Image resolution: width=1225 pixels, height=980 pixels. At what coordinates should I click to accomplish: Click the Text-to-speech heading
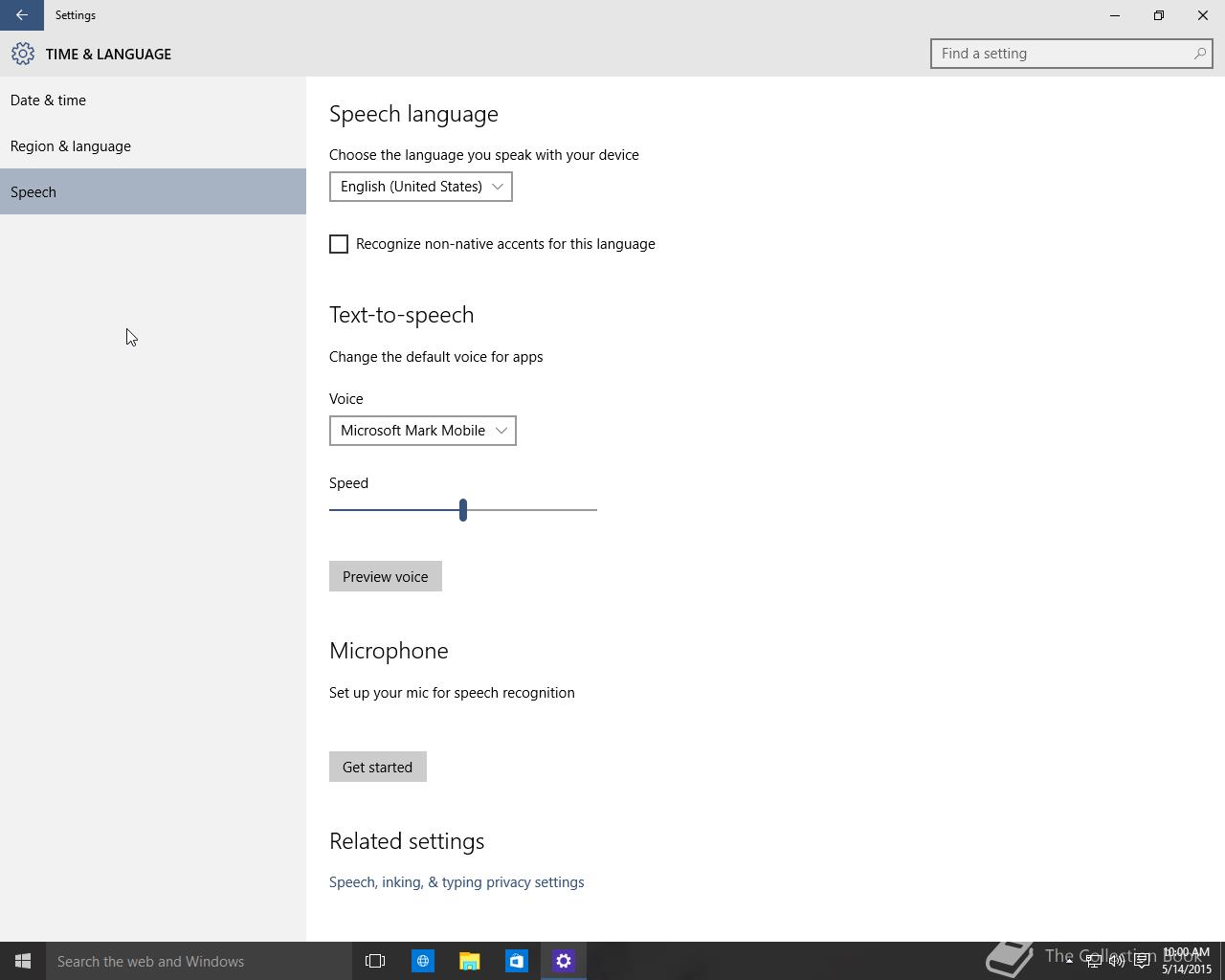[402, 315]
